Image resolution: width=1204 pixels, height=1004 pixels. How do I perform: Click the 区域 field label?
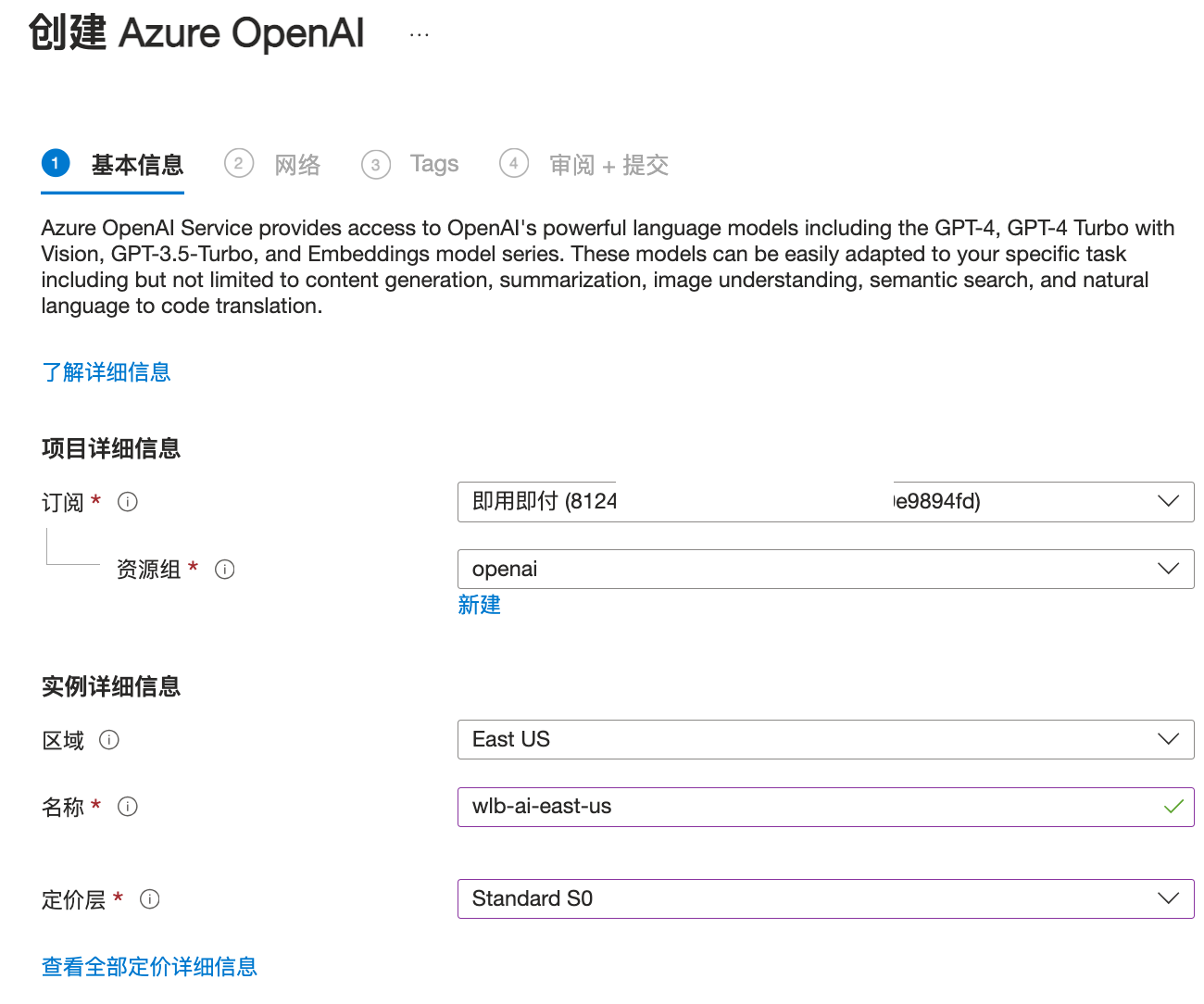63,740
